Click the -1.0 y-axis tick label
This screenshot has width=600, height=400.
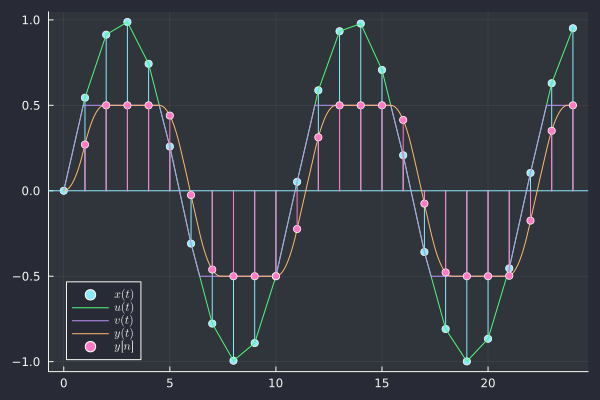(27, 361)
